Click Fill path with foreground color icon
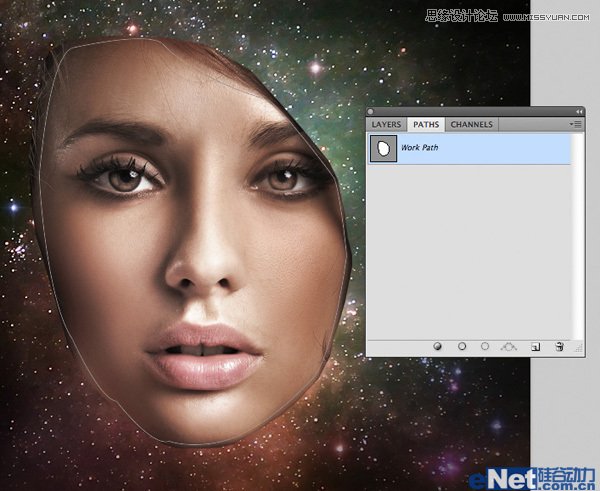The height and width of the screenshot is (491, 600). [x=438, y=346]
